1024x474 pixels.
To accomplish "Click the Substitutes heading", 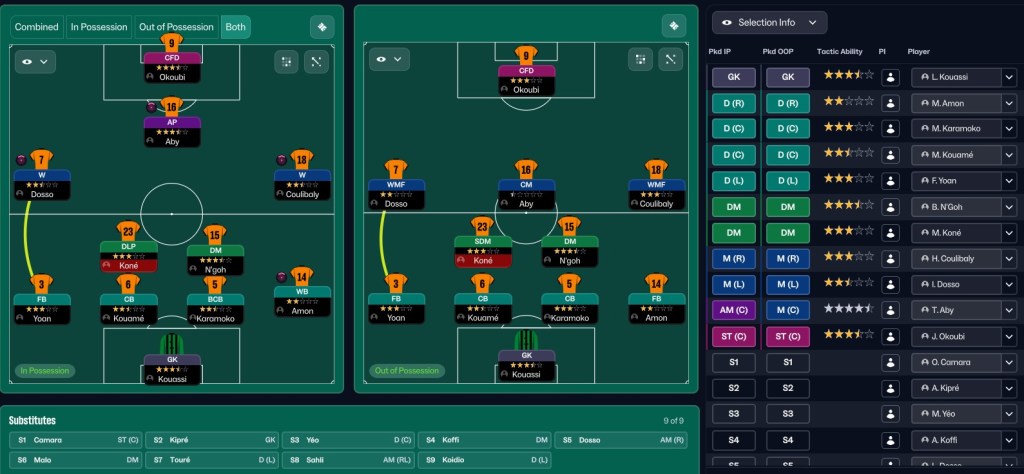I will (x=33, y=420).
